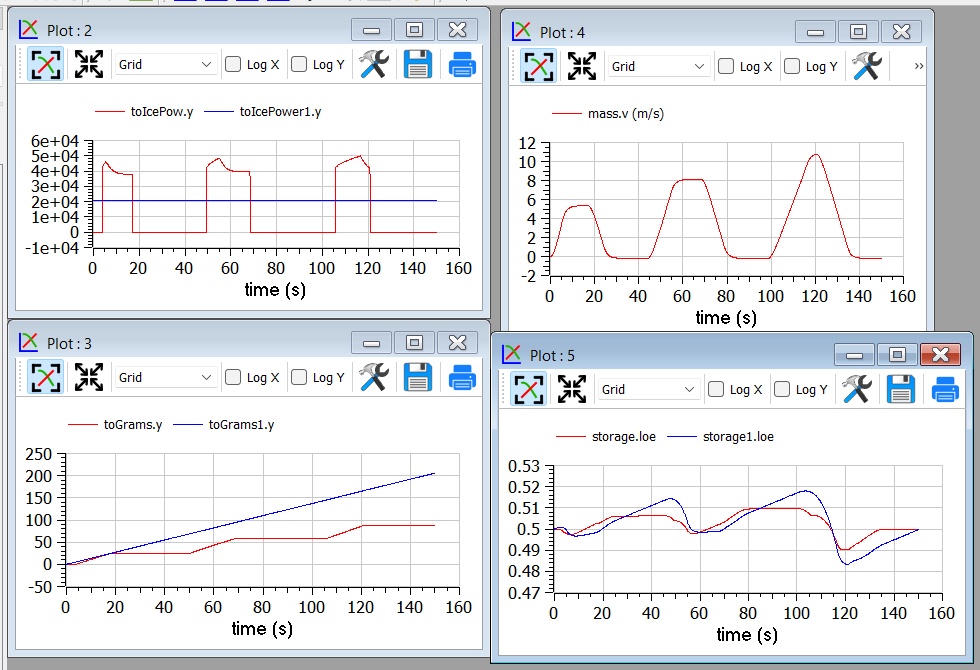Open the Grid dropdown in Plot 2
This screenshot has width=980, height=670.
point(165,65)
